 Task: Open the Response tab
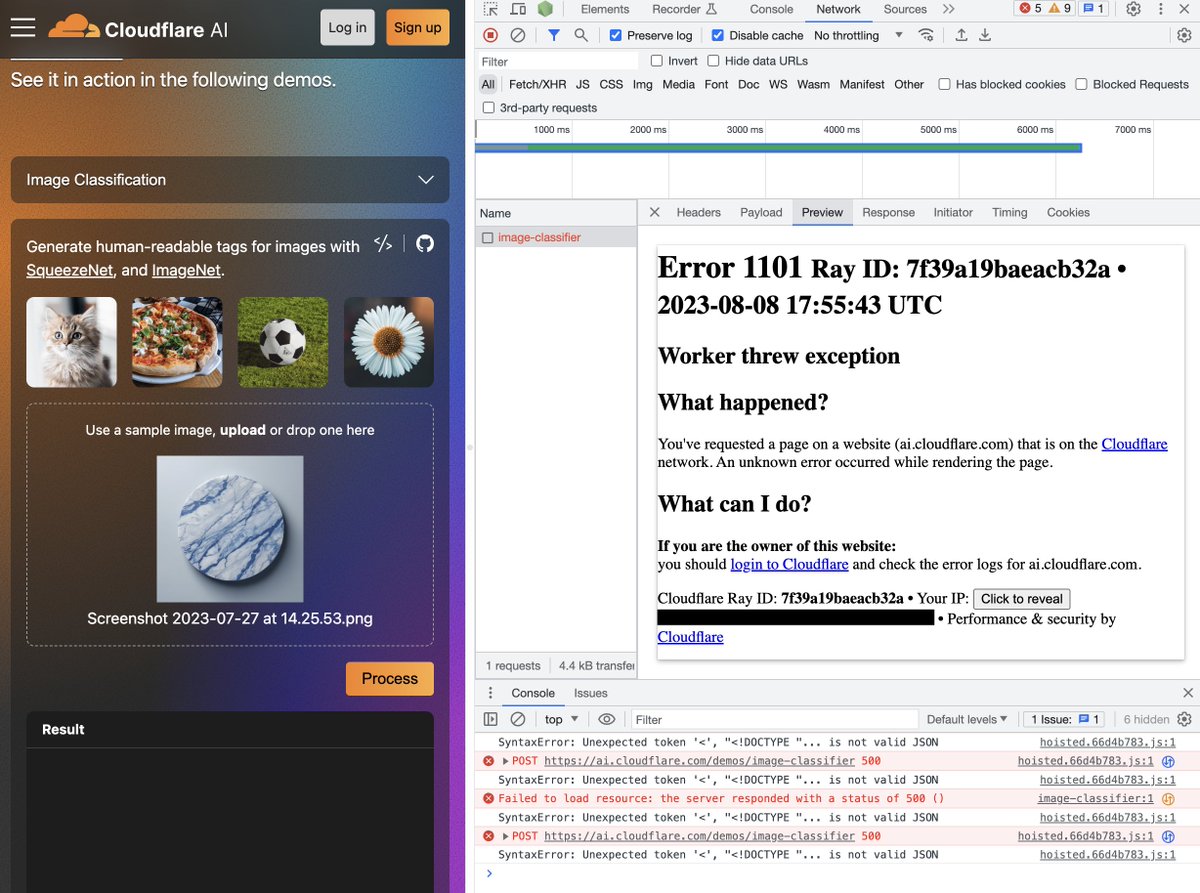(x=888, y=212)
